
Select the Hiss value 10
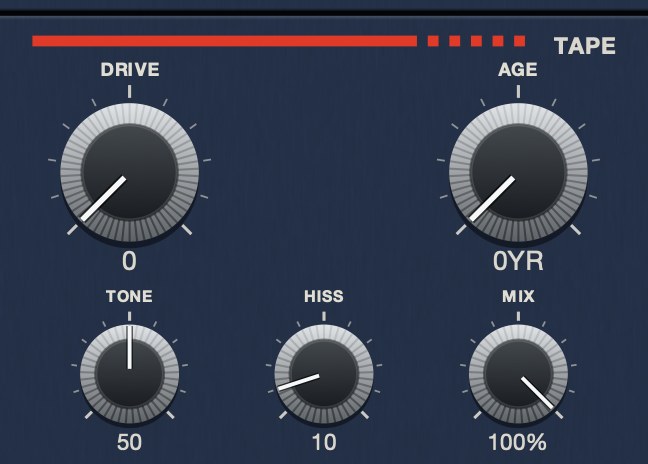pyautogui.click(x=324, y=443)
